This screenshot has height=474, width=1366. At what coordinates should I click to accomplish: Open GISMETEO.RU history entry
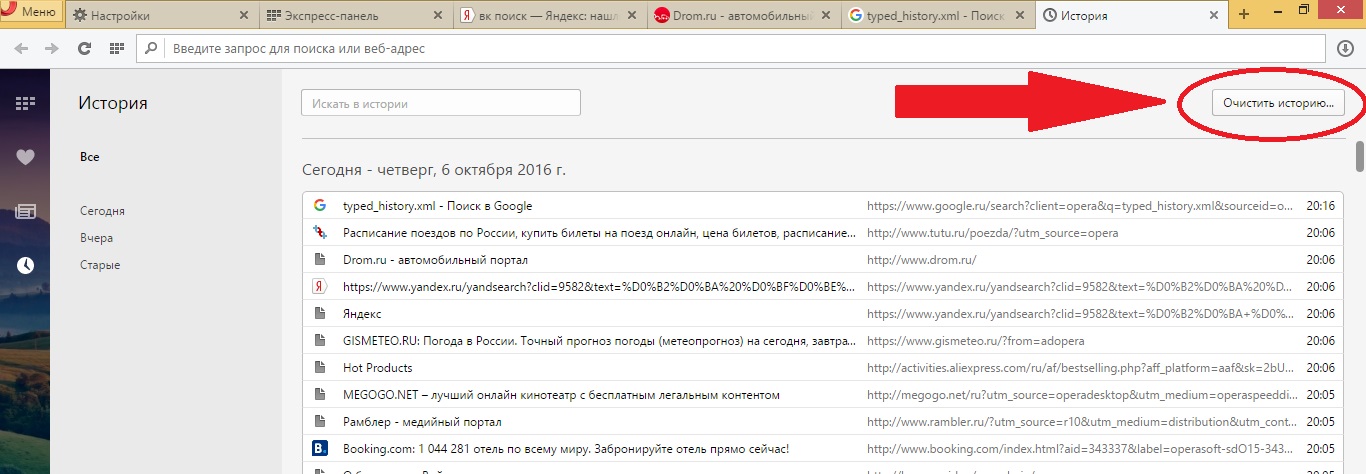[599, 341]
